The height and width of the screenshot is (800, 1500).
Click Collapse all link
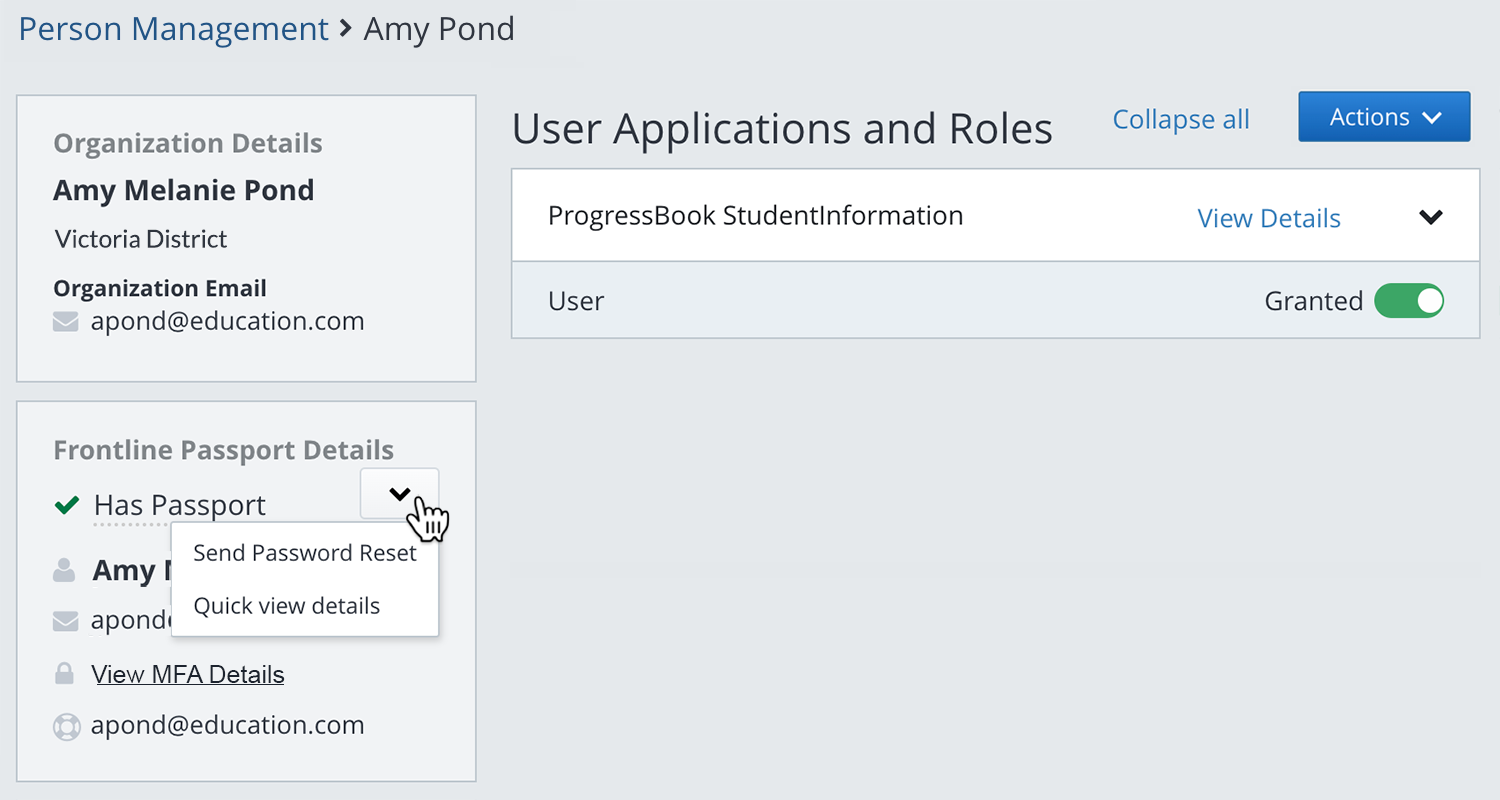click(x=1181, y=119)
